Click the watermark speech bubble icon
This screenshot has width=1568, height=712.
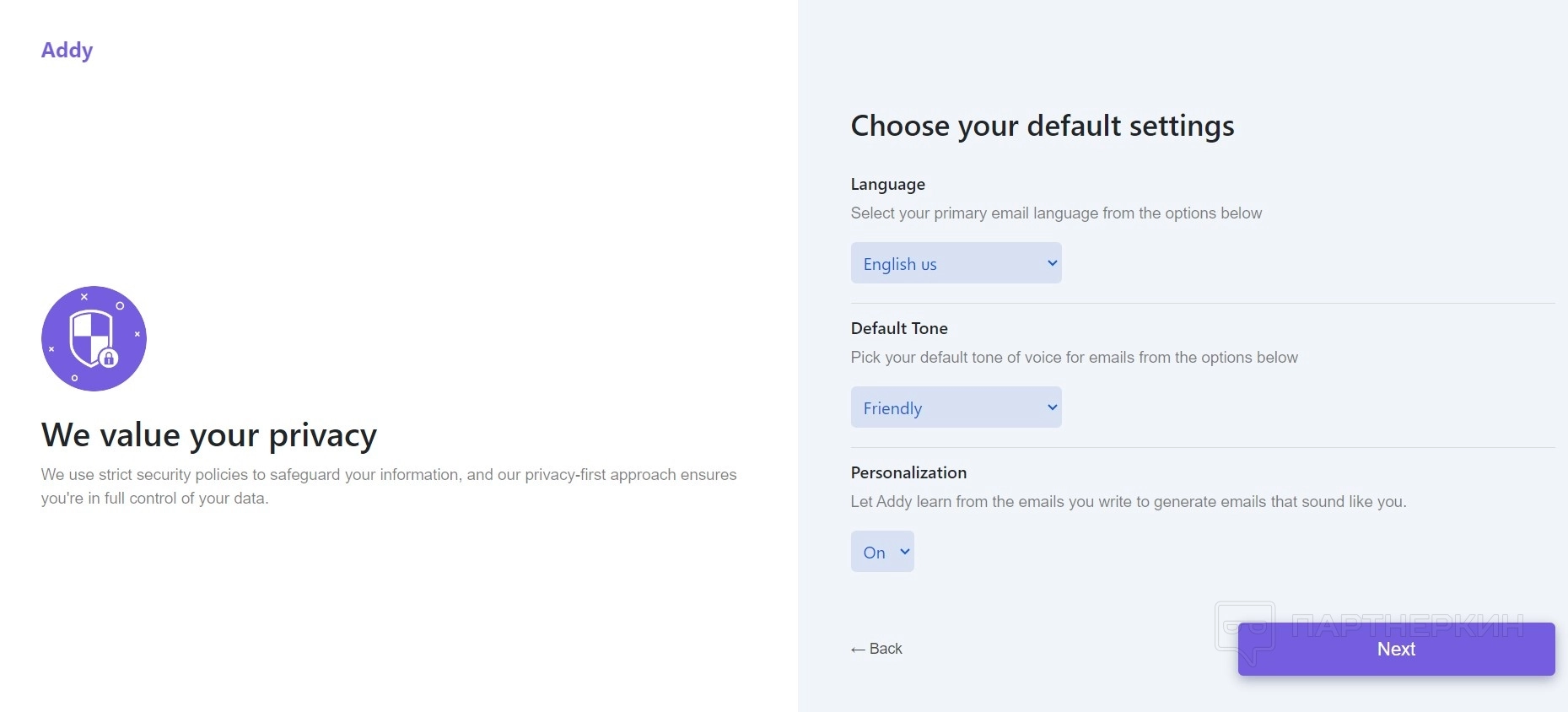point(1245,629)
